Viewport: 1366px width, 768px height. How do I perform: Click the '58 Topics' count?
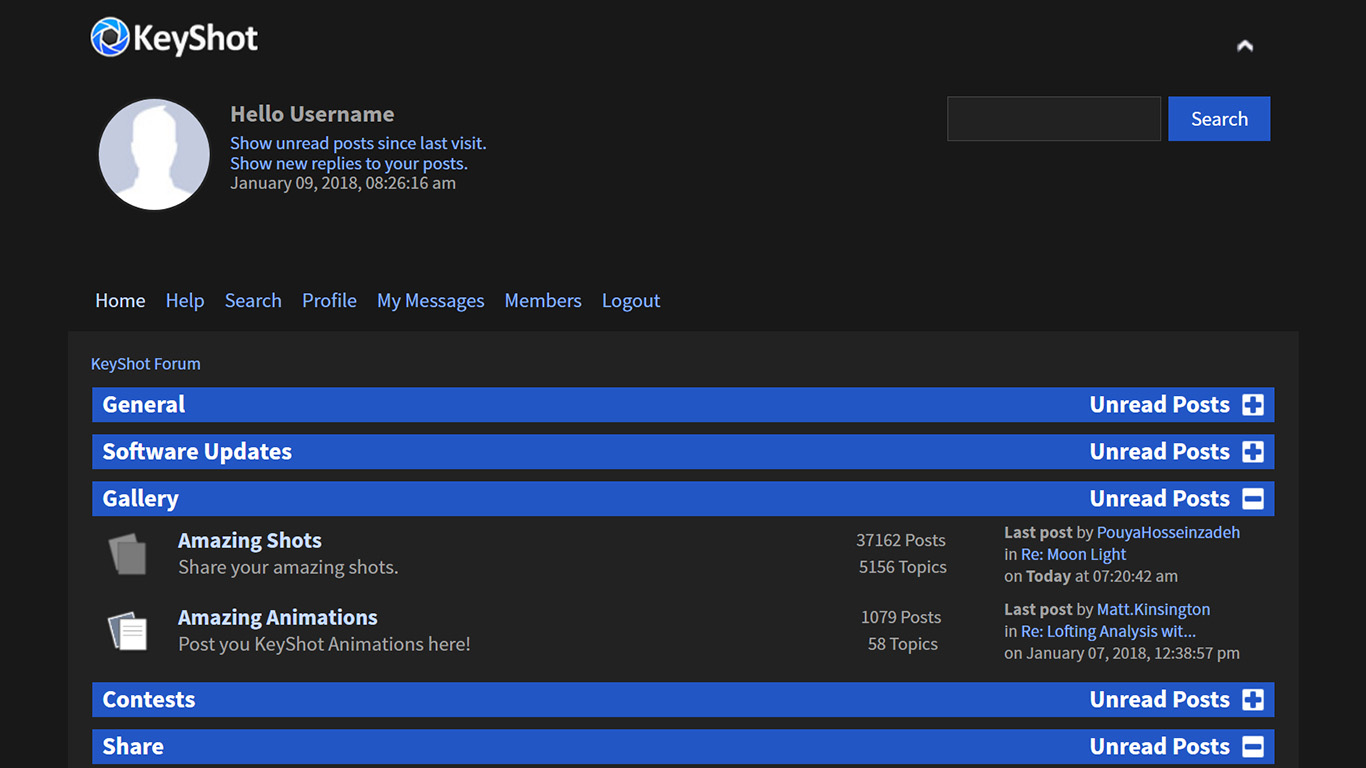903,644
